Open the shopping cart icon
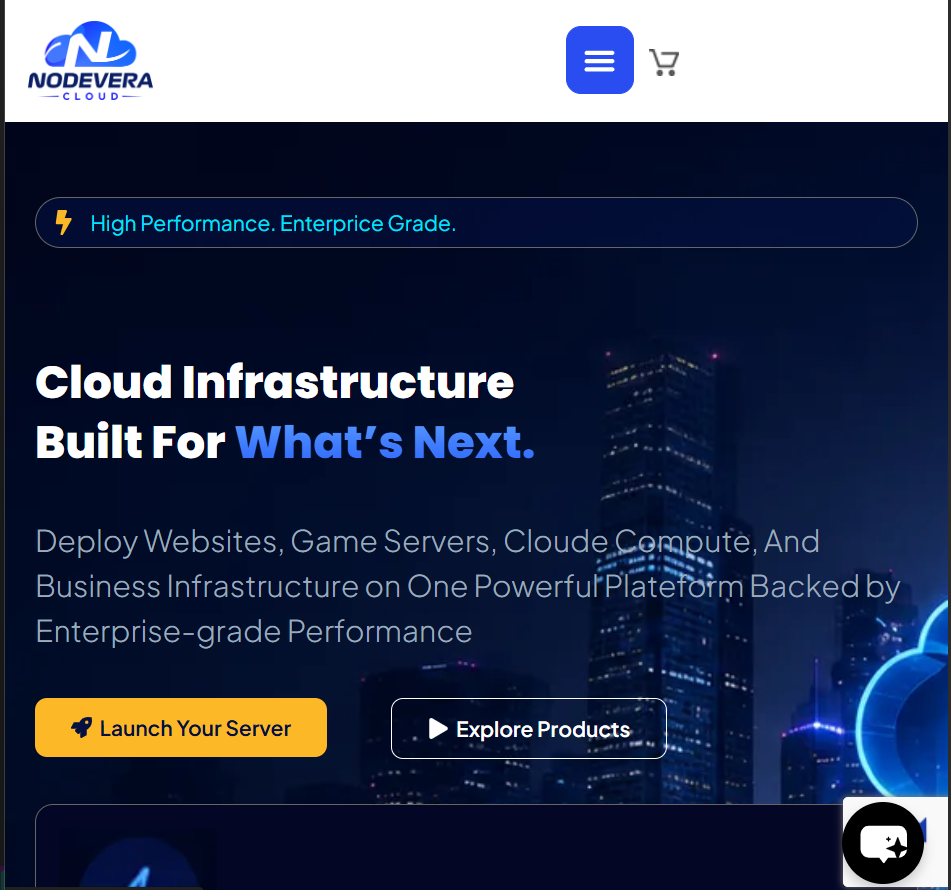This screenshot has height=890, width=951. pos(664,62)
